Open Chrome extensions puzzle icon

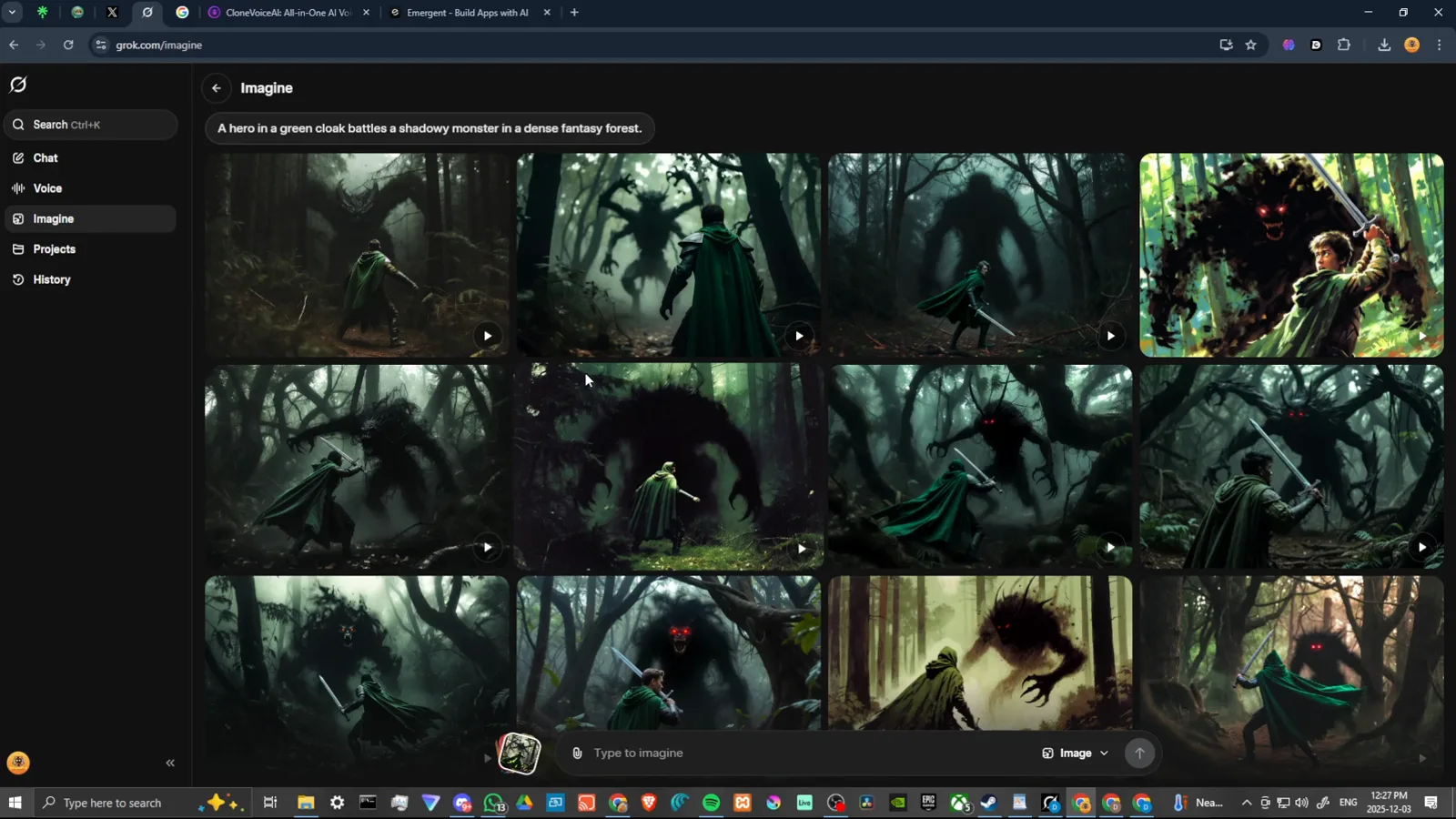pyautogui.click(x=1344, y=45)
